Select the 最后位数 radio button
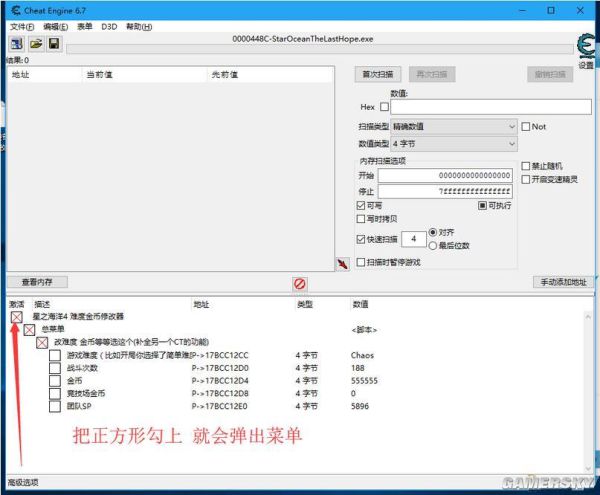600x495 pixels. [433, 246]
